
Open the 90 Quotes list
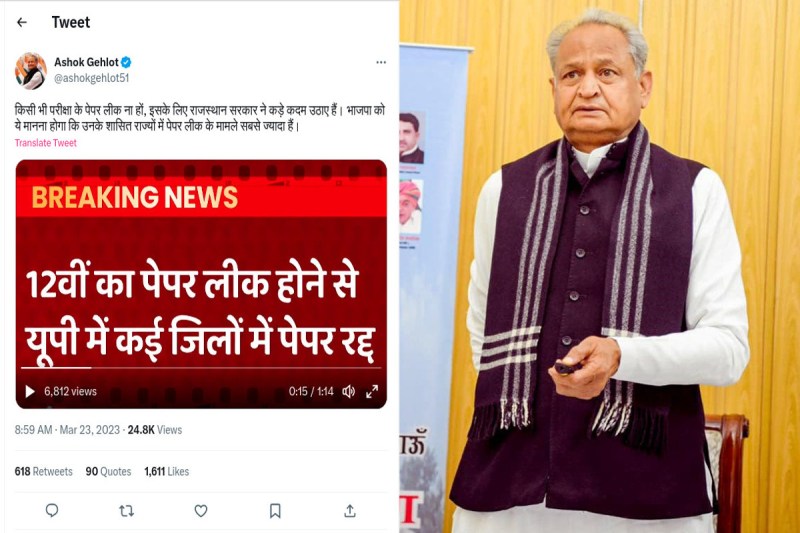[x=108, y=471]
